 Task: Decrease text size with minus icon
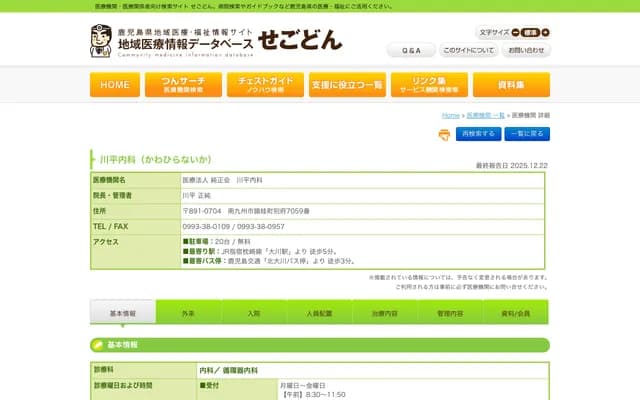(513, 32)
